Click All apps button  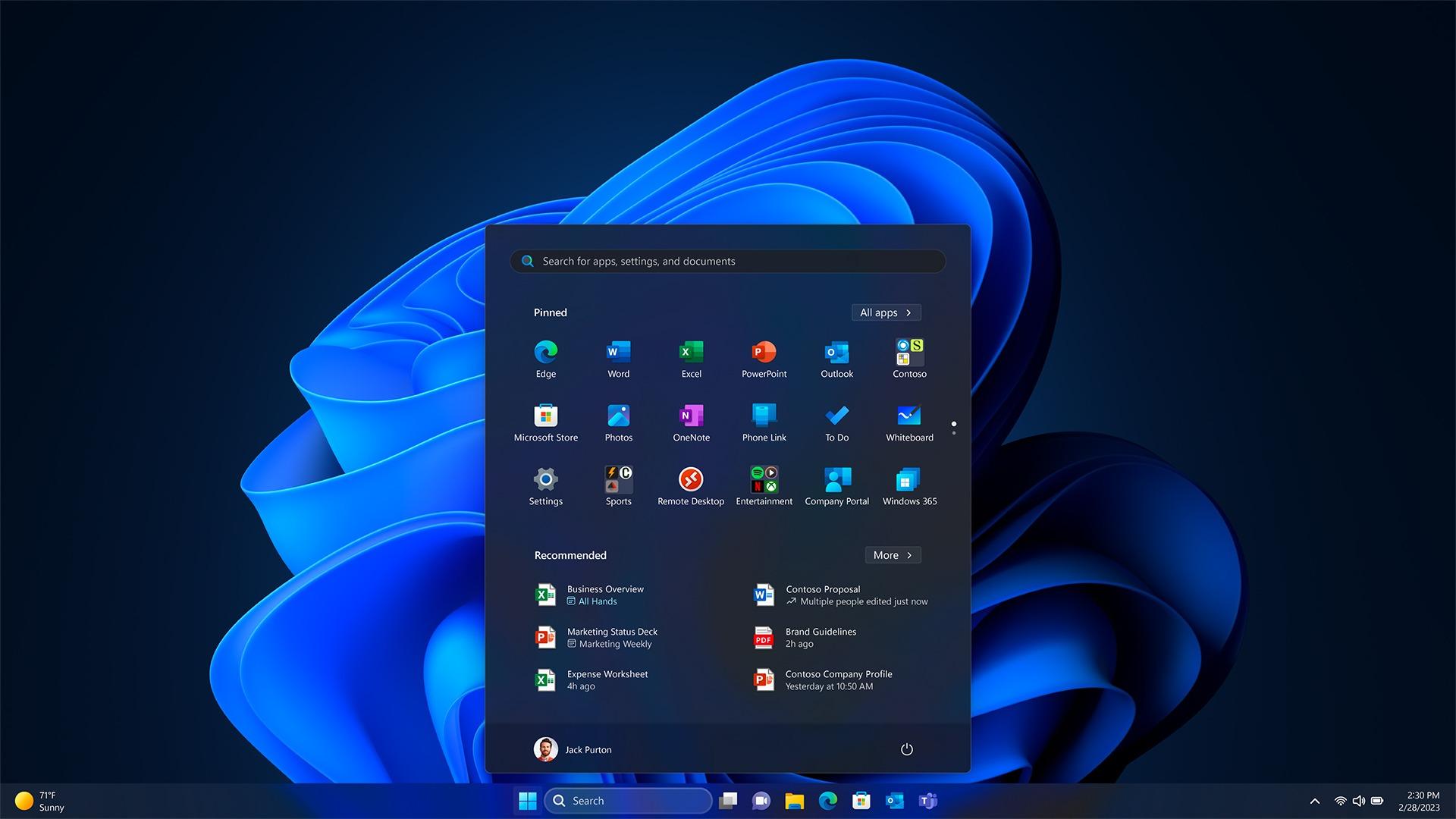tap(884, 312)
